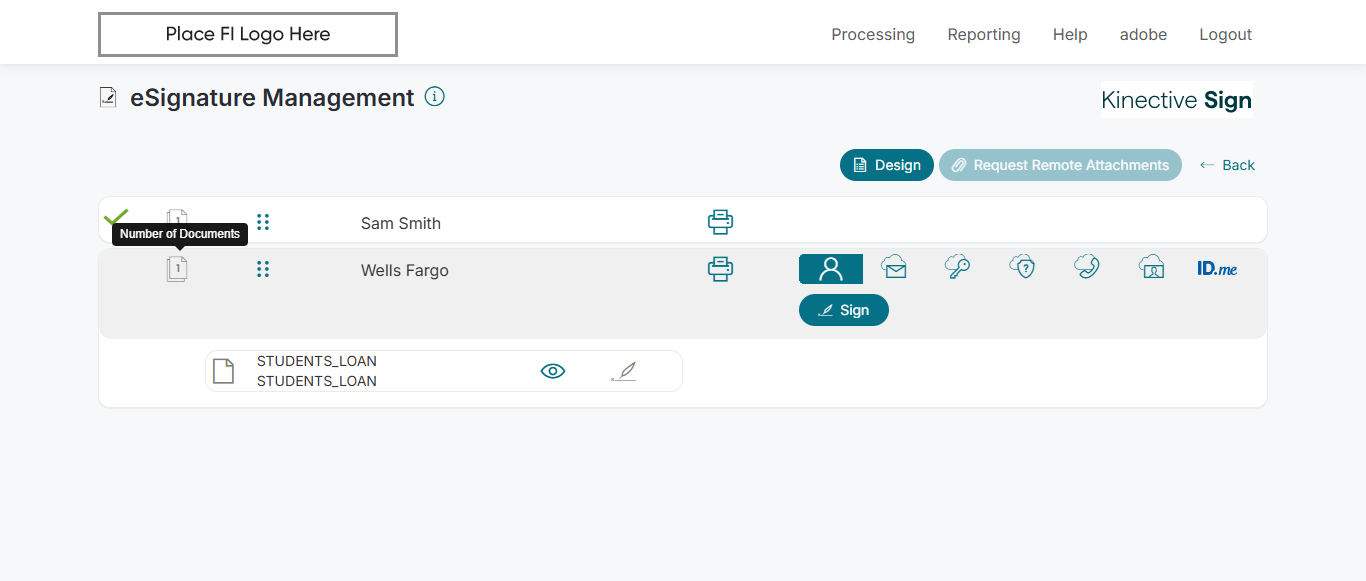Click the info icon beside eSignature Management

click(x=435, y=97)
